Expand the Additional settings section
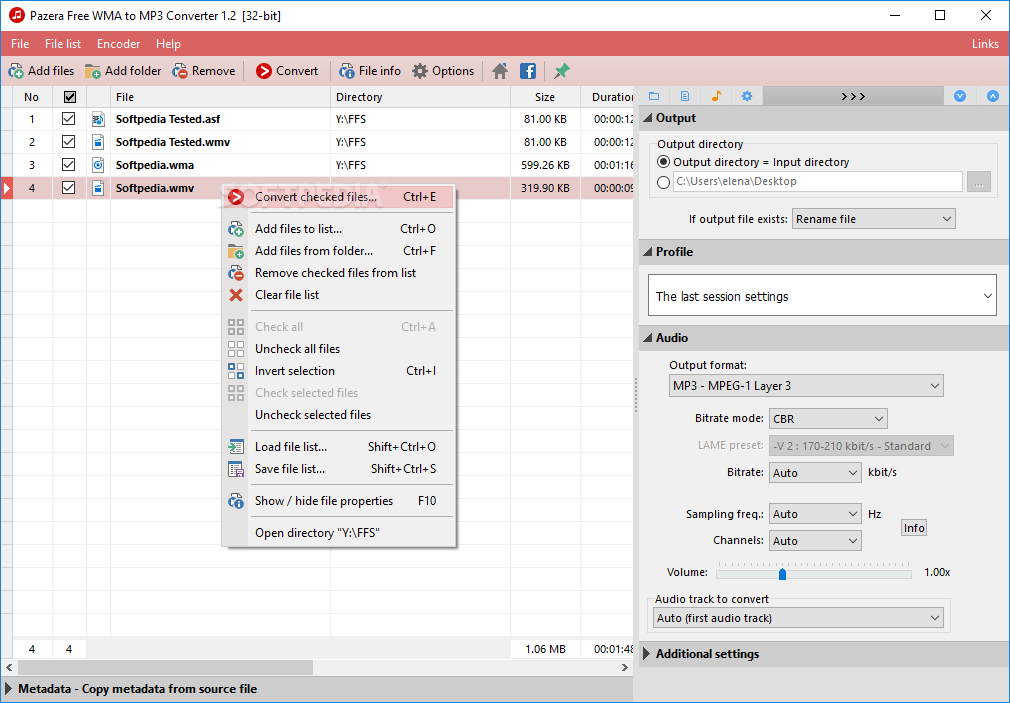Screen dimensions: 1010x703 click(x=647, y=654)
